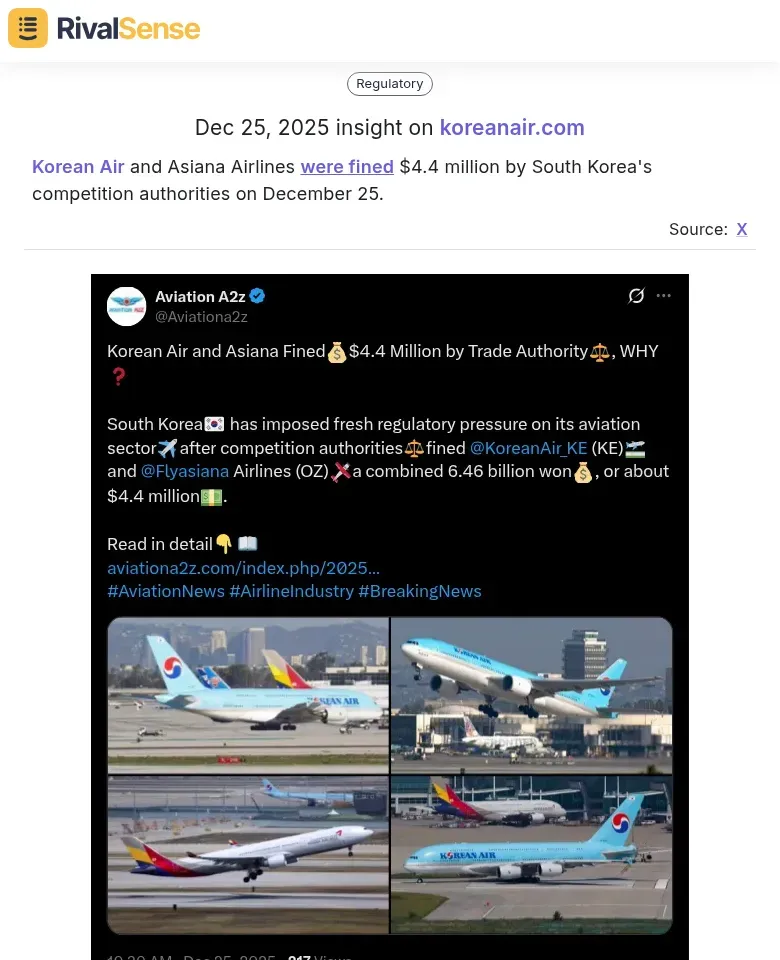Open the tweet's three-dot more menu
Image resolution: width=780 pixels, height=960 pixels.
pyautogui.click(x=664, y=296)
